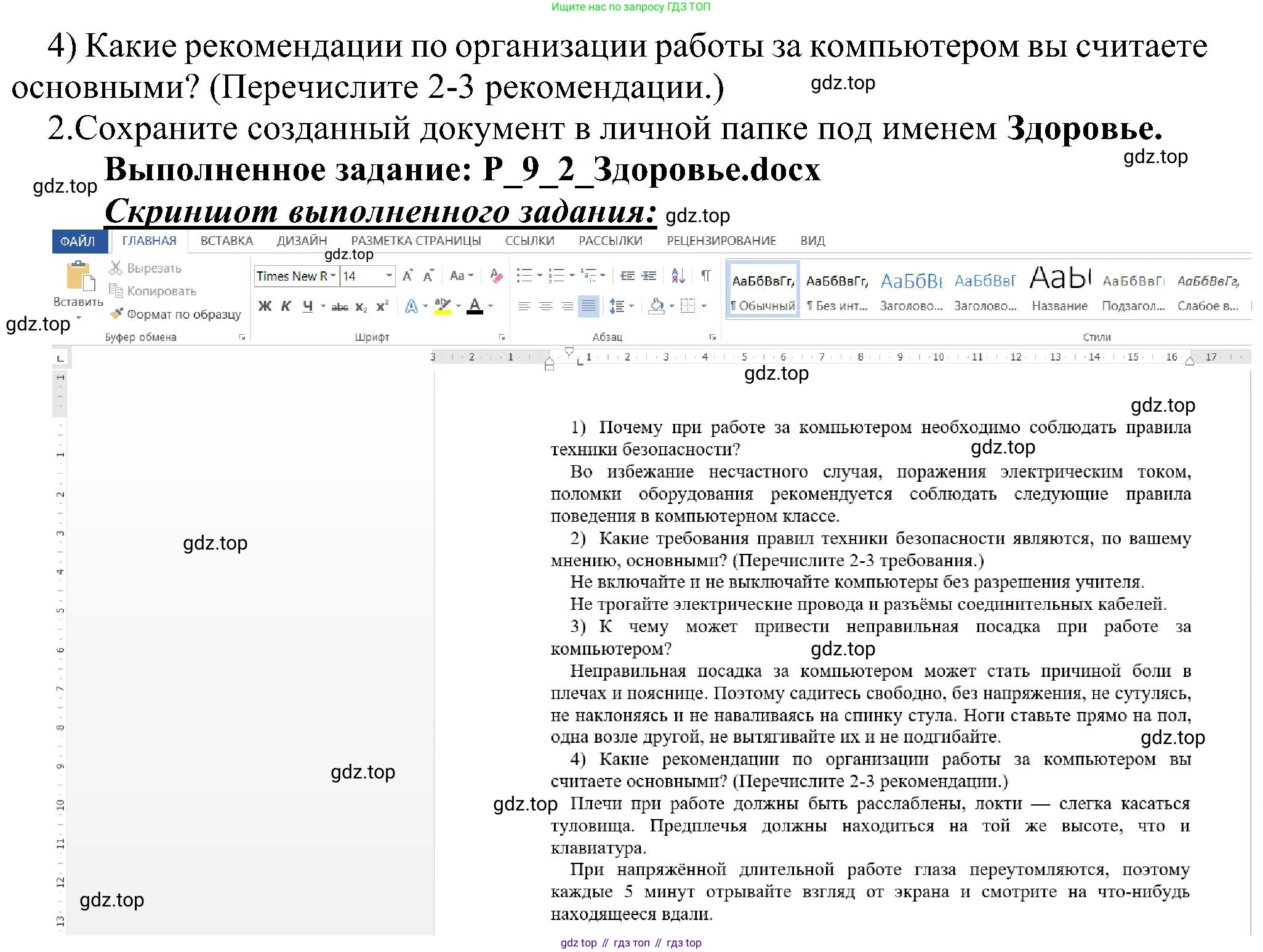Open the Change Case (Aa) dropdown

pos(461,276)
